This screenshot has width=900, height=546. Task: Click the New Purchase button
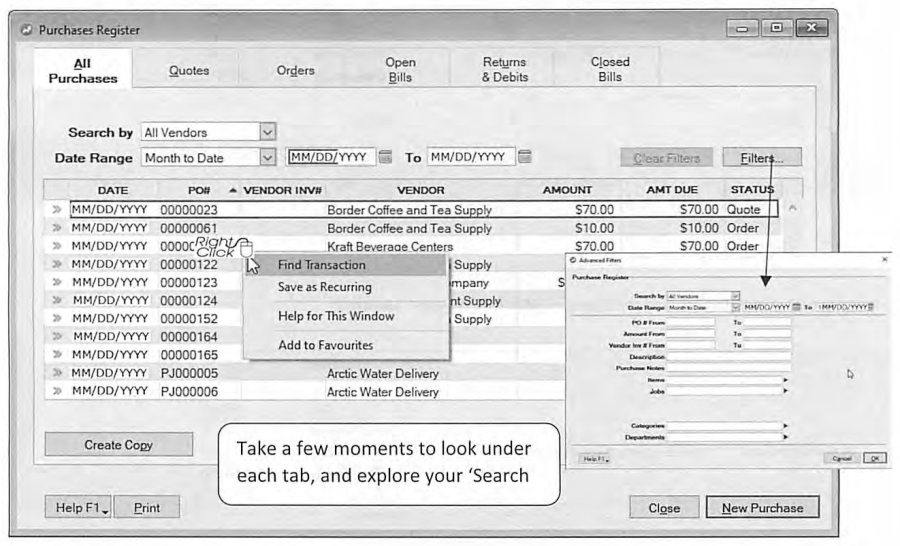pyautogui.click(x=762, y=508)
